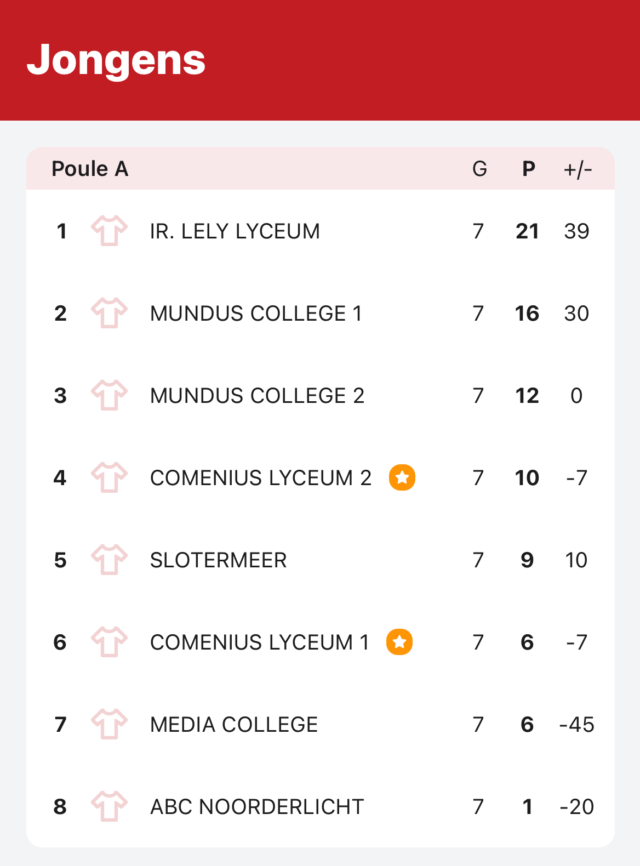Open the MUNDUS COLLEGE 1 team name

(256, 313)
